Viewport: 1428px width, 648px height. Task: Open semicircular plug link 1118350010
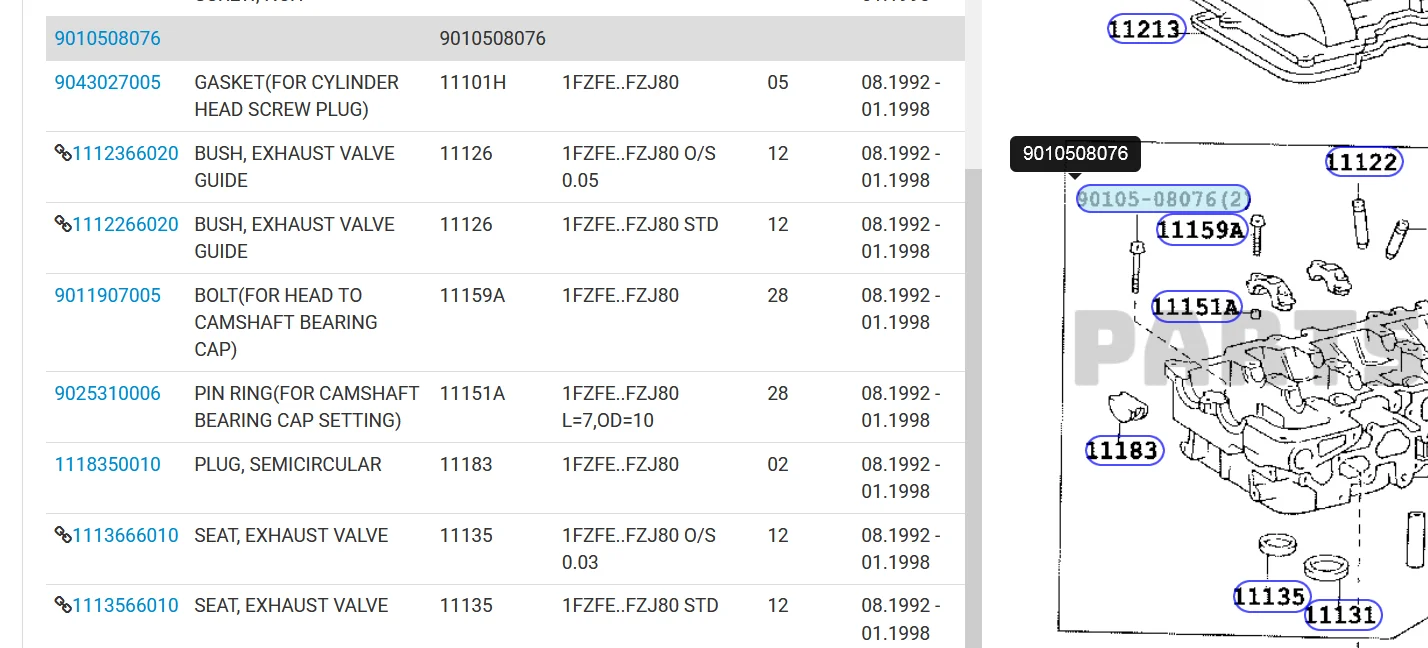[107, 464]
